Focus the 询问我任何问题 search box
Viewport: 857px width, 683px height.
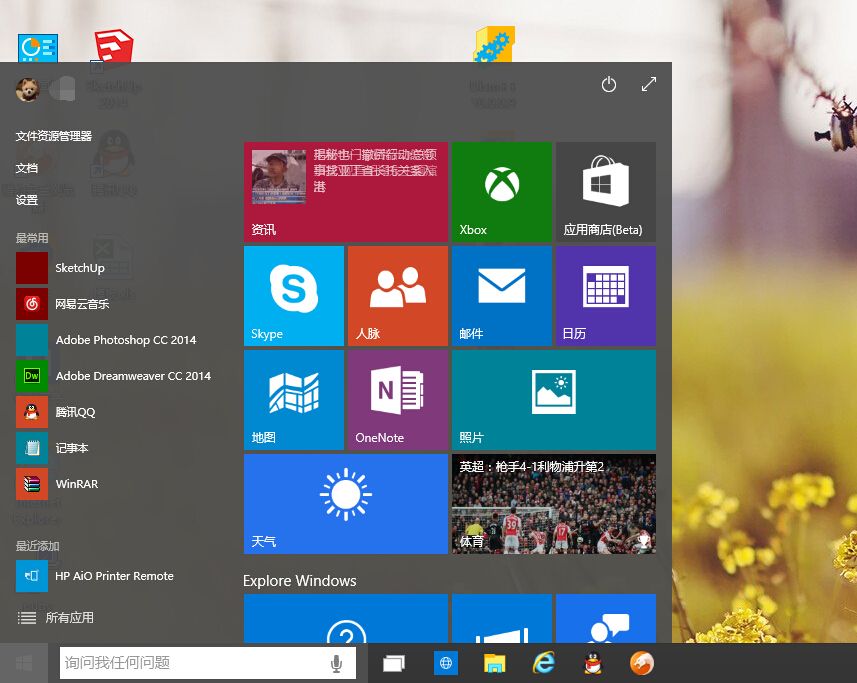tap(208, 663)
